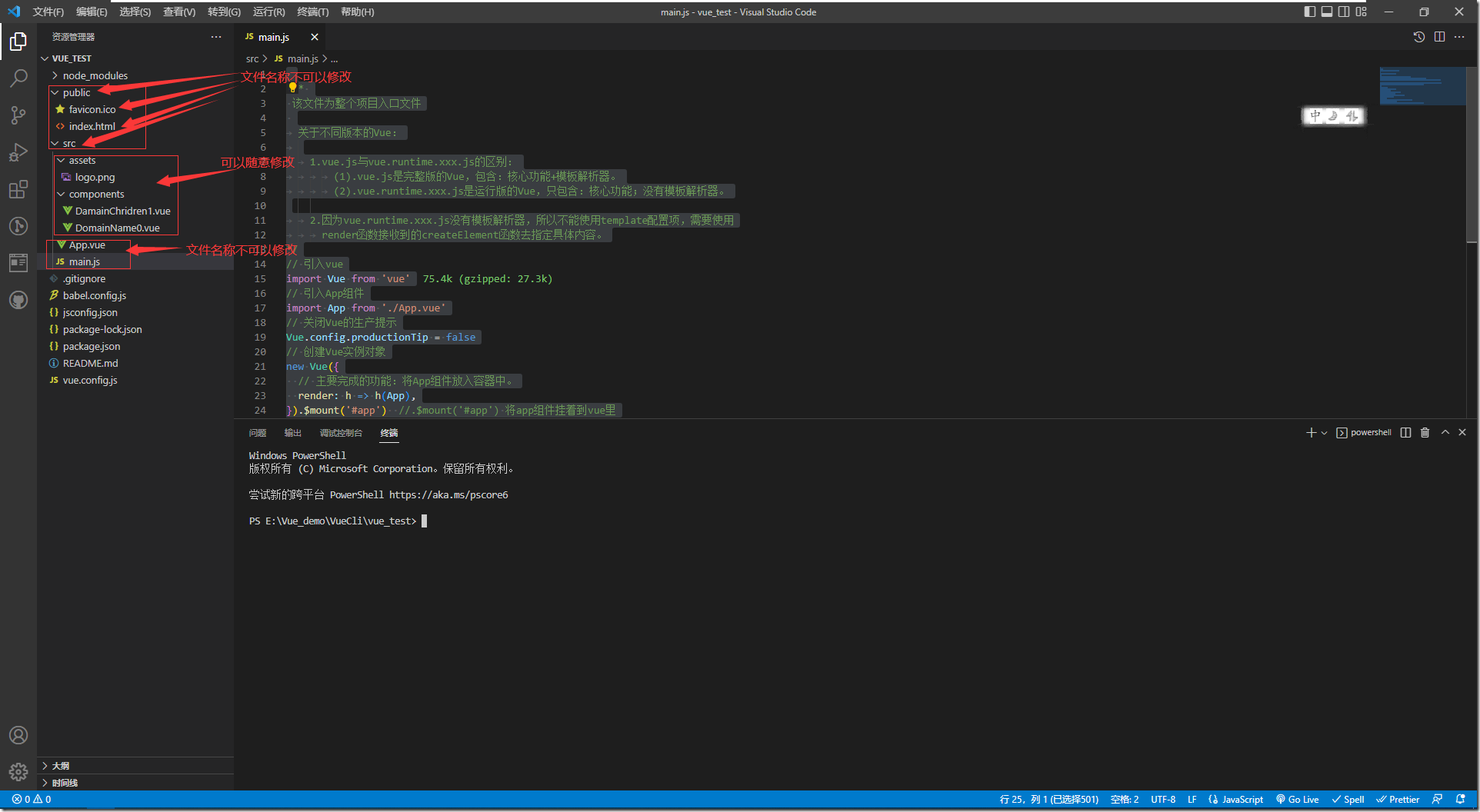Collapse the components folder
The width and height of the screenshot is (1480, 812).
[135, 194]
